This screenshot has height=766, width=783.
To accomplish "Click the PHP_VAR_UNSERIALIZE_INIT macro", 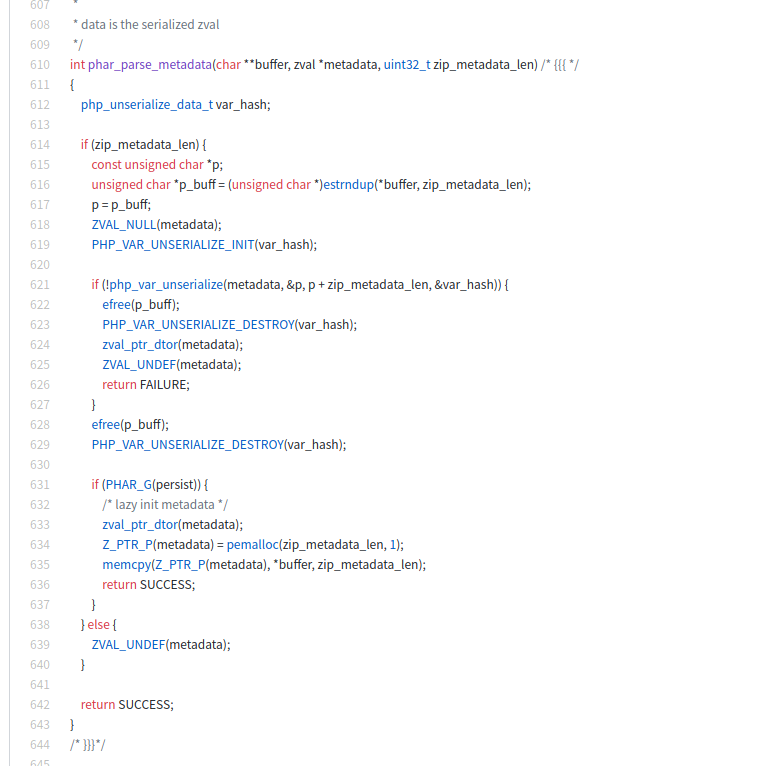I will (172, 245).
